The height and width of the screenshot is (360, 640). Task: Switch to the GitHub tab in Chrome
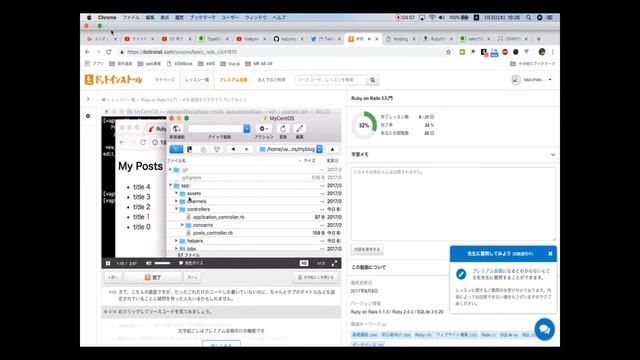click(x=288, y=39)
